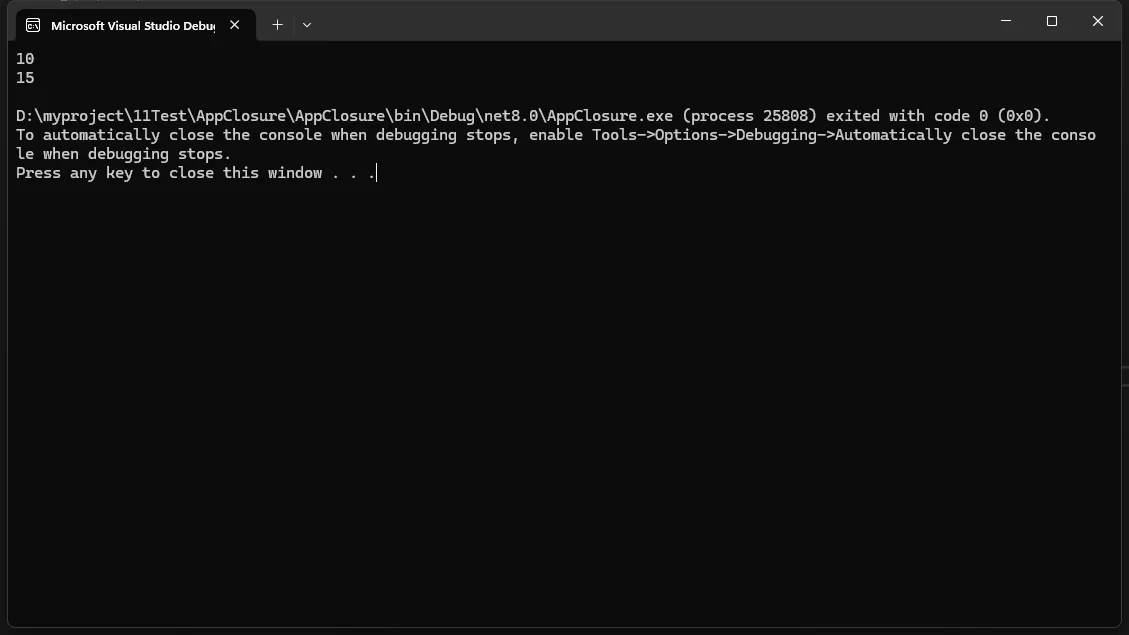Open a new tab with plus button
The width and height of the screenshot is (1129, 635).
(x=277, y=25)
